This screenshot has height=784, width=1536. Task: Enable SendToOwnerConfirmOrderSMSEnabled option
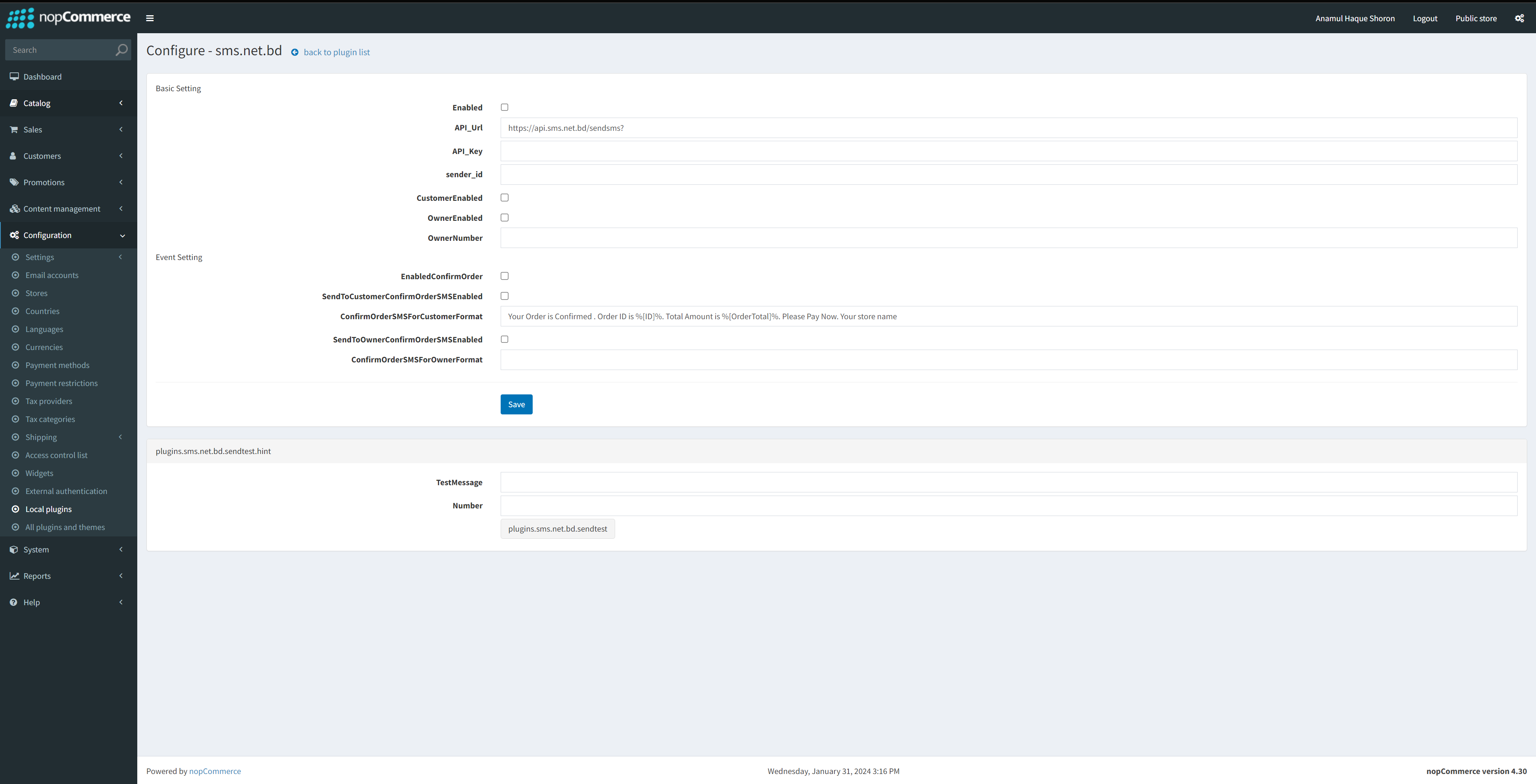pyautogui.click(x=504, y=339)
